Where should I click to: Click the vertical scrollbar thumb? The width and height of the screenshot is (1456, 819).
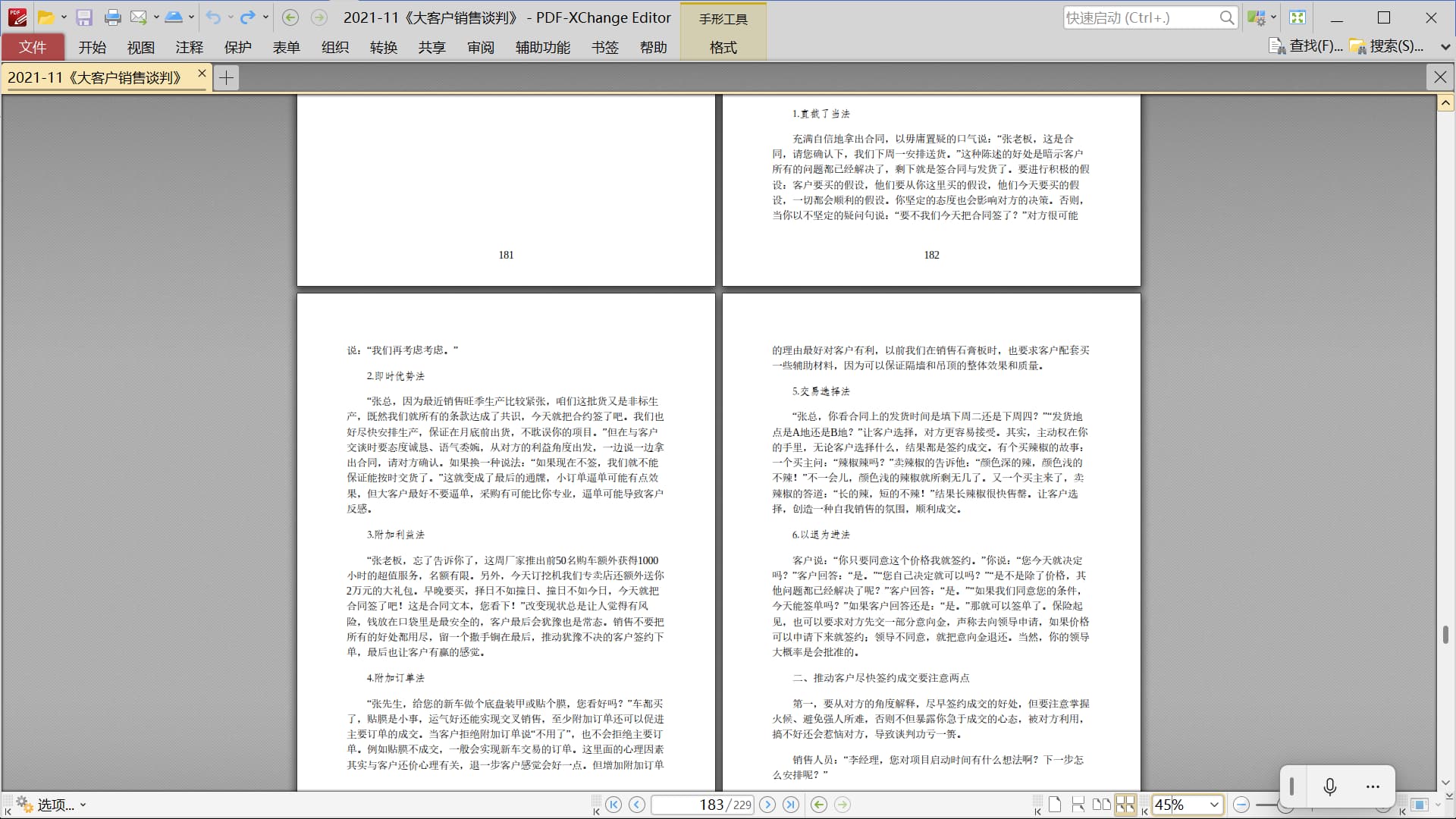pyautogui.click(x=1445, y=634)
